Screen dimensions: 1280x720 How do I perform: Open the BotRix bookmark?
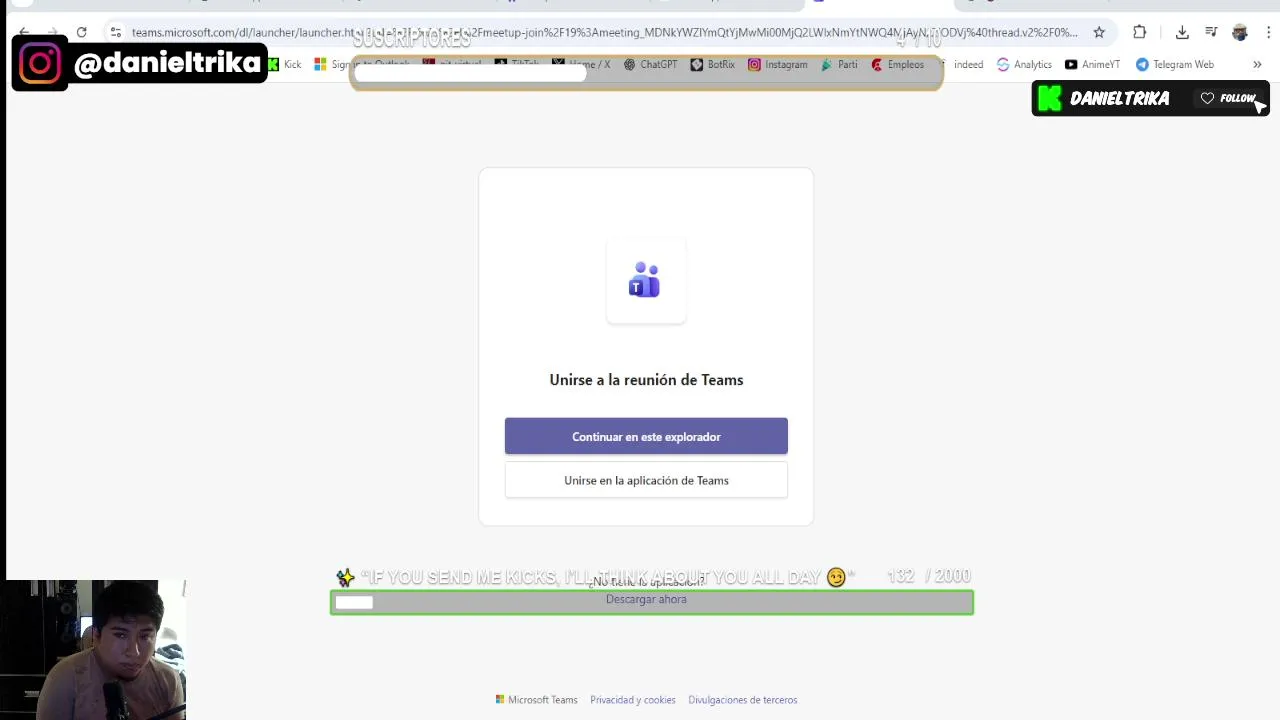point(712,64)
